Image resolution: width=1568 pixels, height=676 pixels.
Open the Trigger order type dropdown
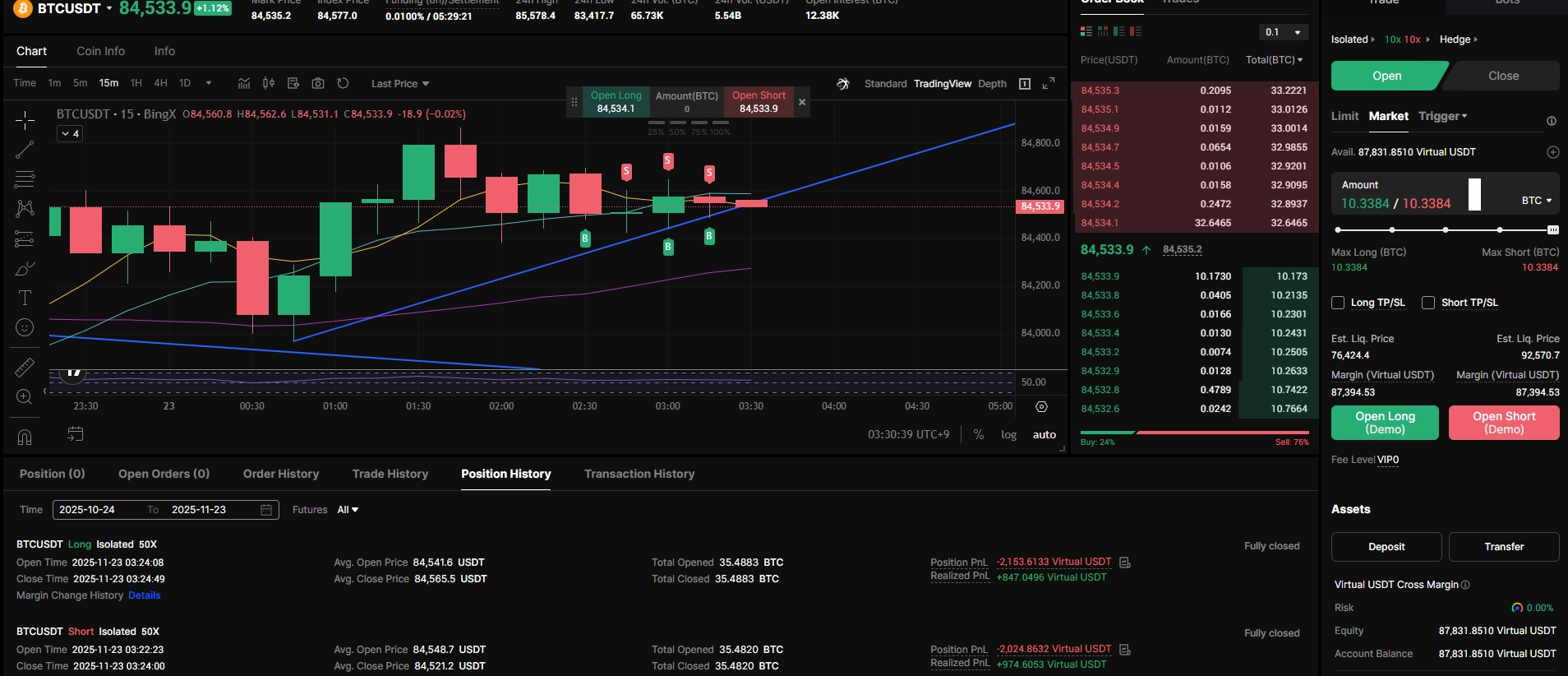tap(1443, 116)
